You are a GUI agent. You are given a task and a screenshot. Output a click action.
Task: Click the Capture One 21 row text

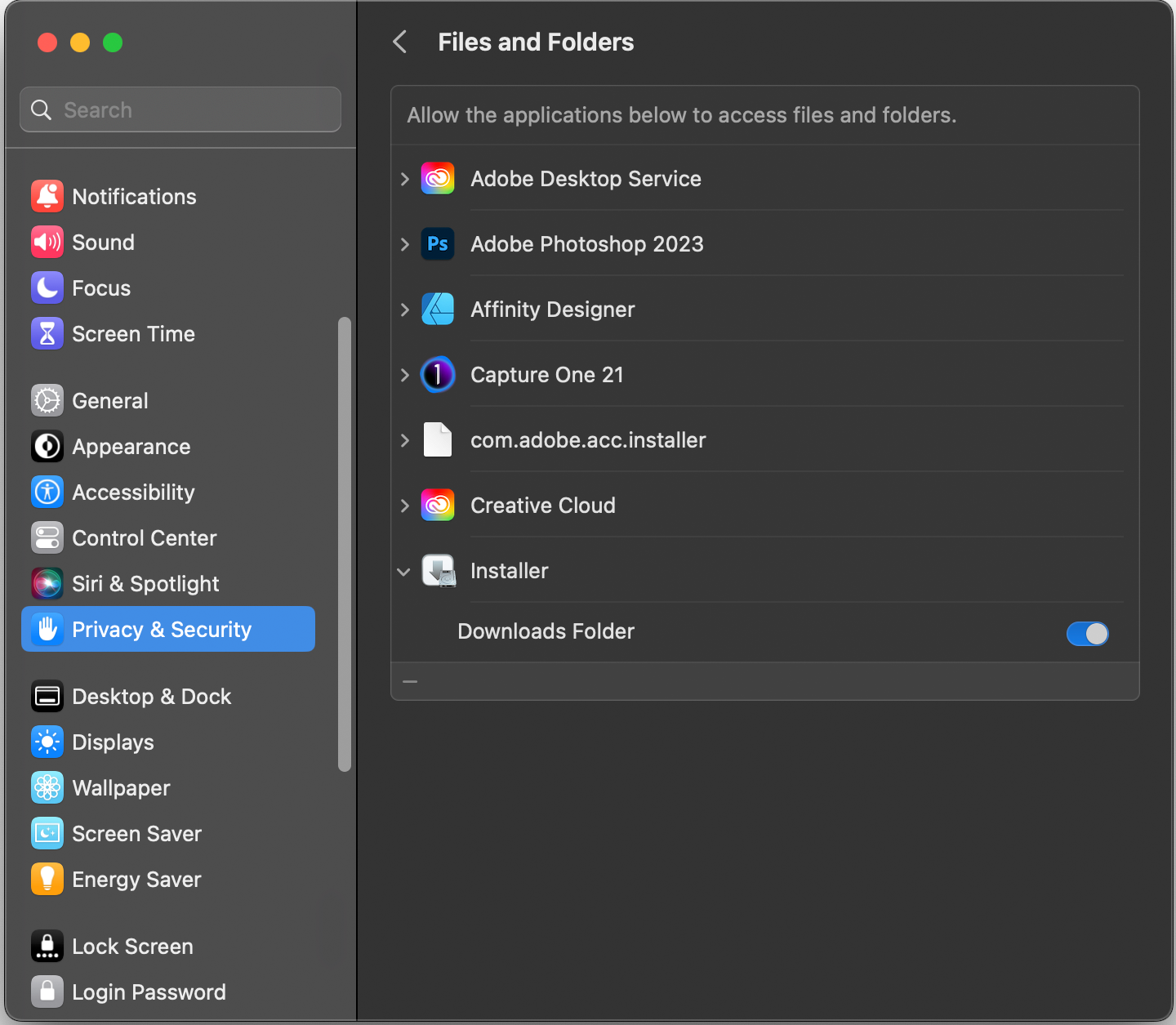pyautogui.click(x=547, y=375)
